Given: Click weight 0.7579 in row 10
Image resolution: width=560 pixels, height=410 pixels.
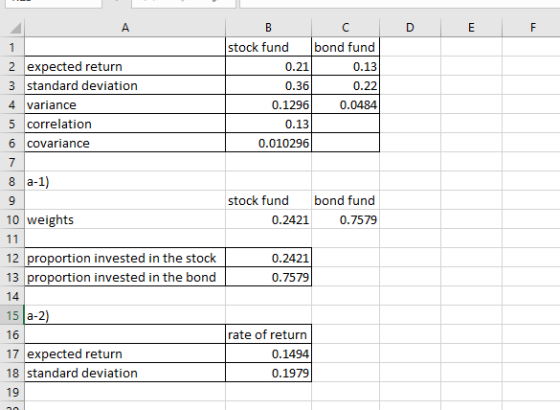Looking at the screenshot, I should (345, 220).
